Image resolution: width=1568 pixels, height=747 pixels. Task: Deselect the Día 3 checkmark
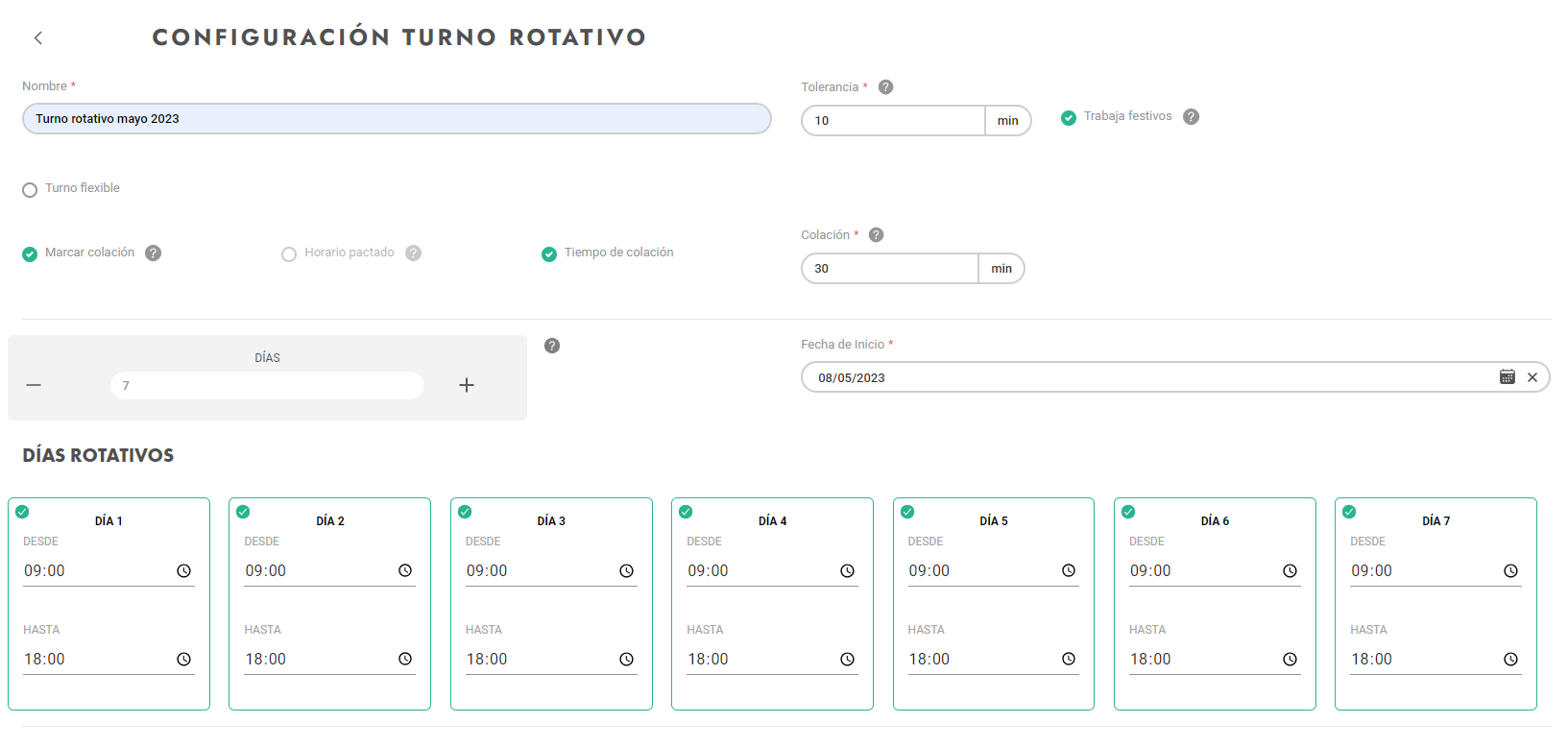465,512
